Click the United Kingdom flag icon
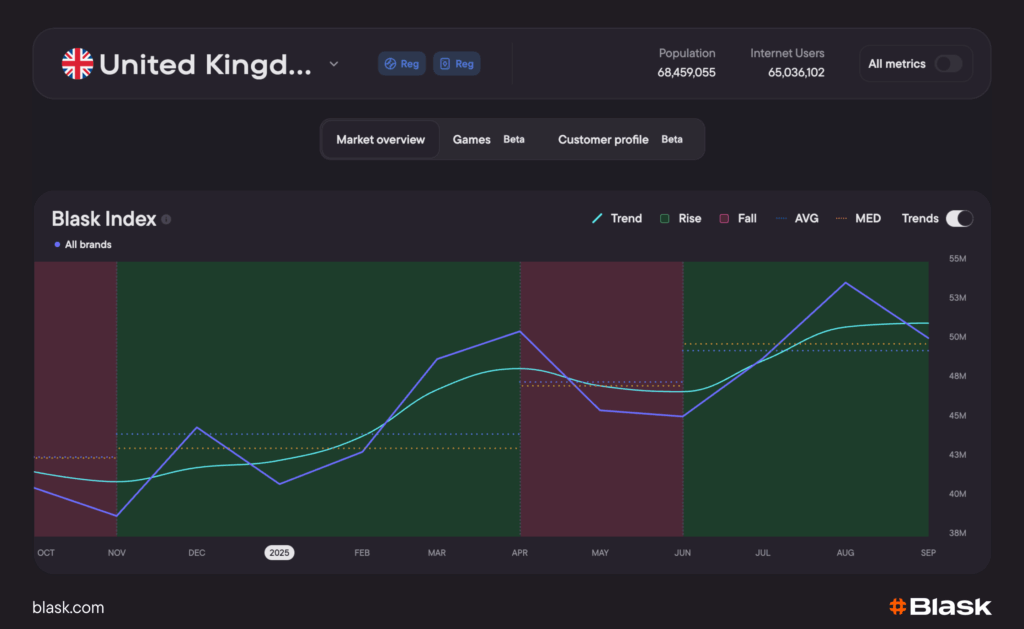The image size is (1024, 629). [x=77, y=64]
